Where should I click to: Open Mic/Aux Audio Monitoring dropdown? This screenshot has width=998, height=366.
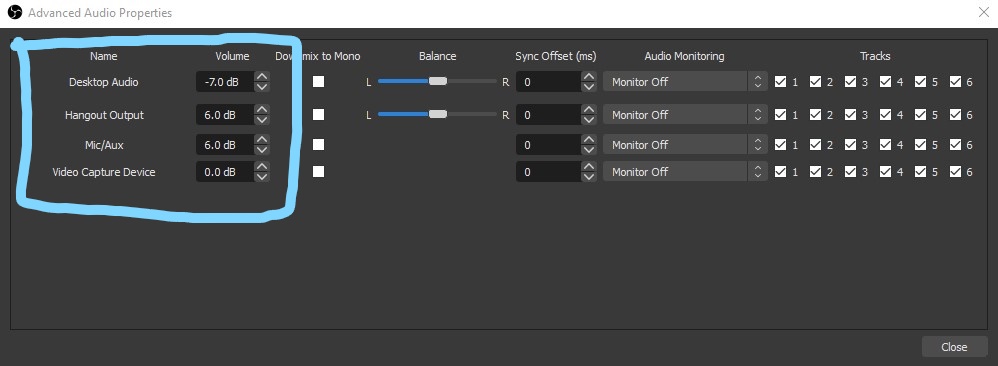click(684, 144)
